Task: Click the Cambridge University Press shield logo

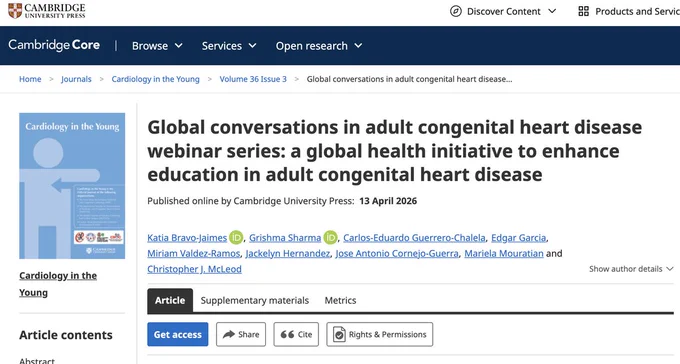Action: pos(15,10)
